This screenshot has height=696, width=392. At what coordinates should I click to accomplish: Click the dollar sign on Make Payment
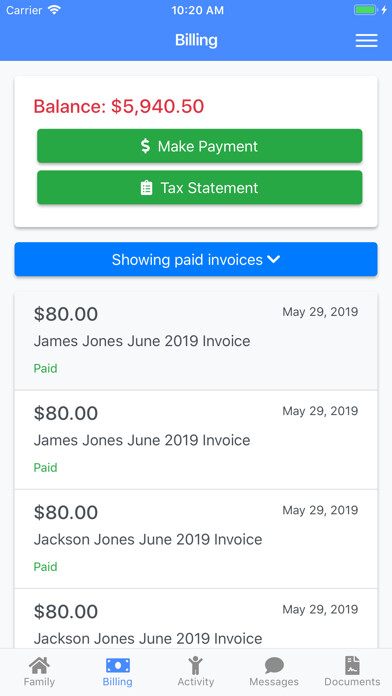(x=145, y=146)
